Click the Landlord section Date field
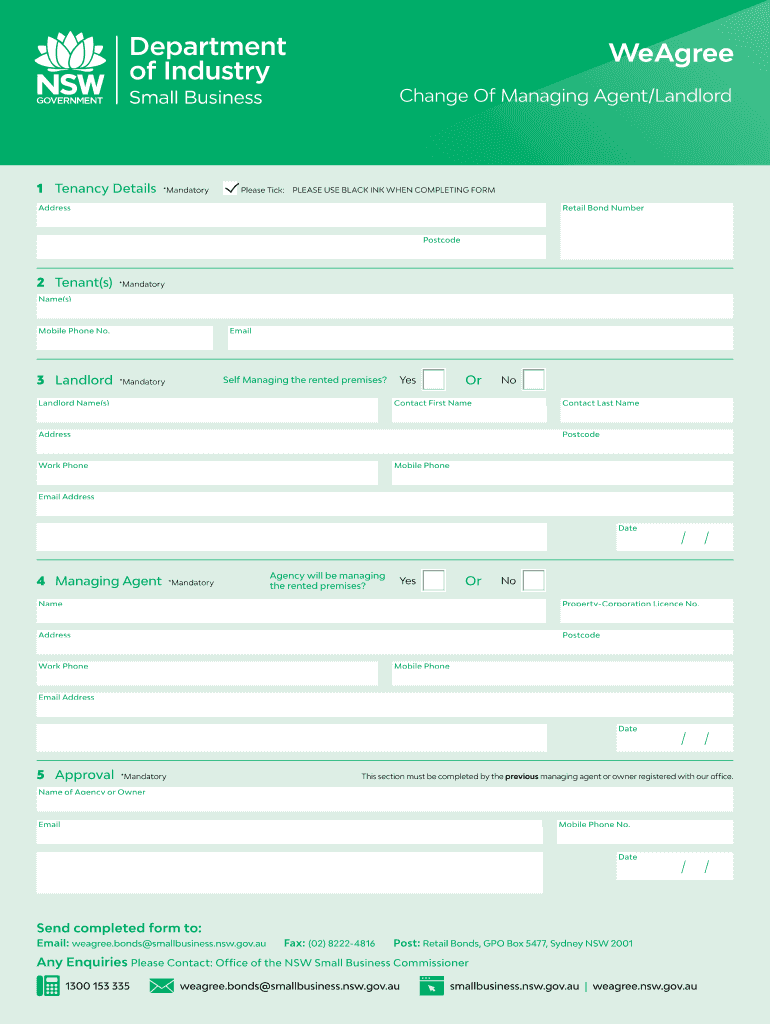The height and width of the screenshot is (1024, 770). [675, 537]
